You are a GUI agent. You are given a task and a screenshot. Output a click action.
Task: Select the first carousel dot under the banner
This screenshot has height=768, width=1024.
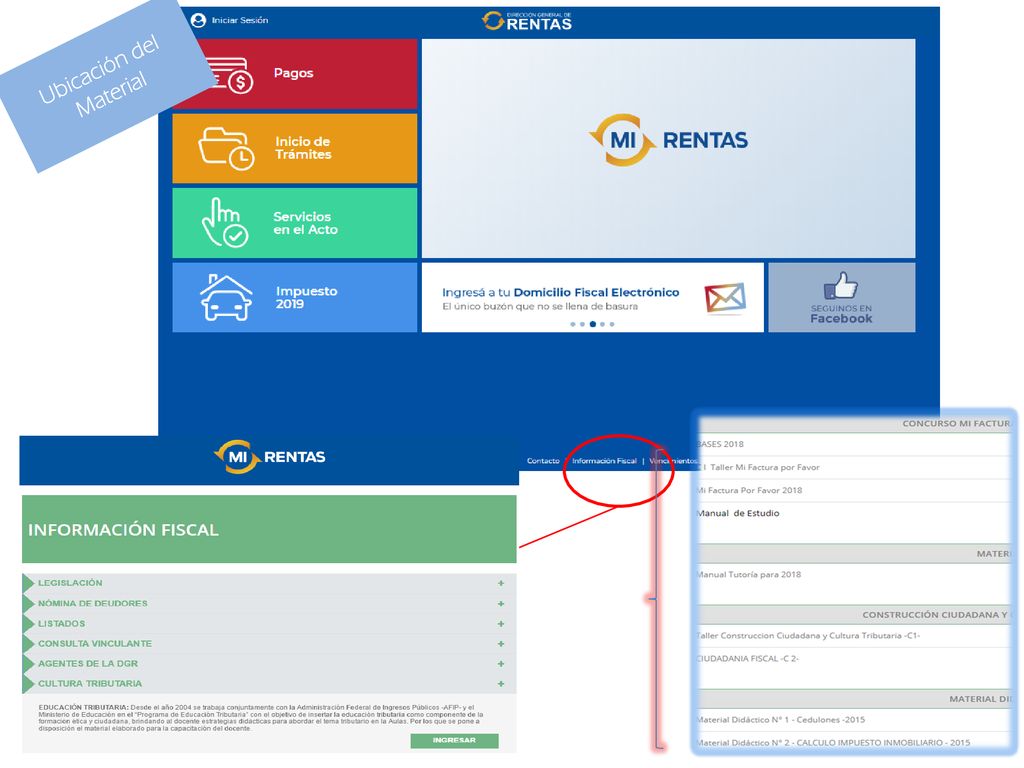[x=573, y=324]
